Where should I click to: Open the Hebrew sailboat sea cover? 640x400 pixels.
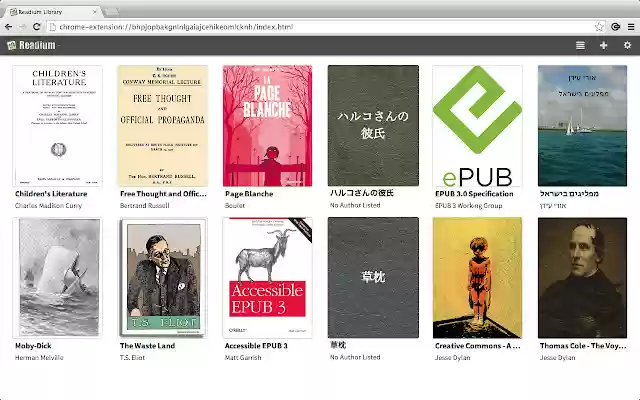pyautogui.click(x=582, y=126)
